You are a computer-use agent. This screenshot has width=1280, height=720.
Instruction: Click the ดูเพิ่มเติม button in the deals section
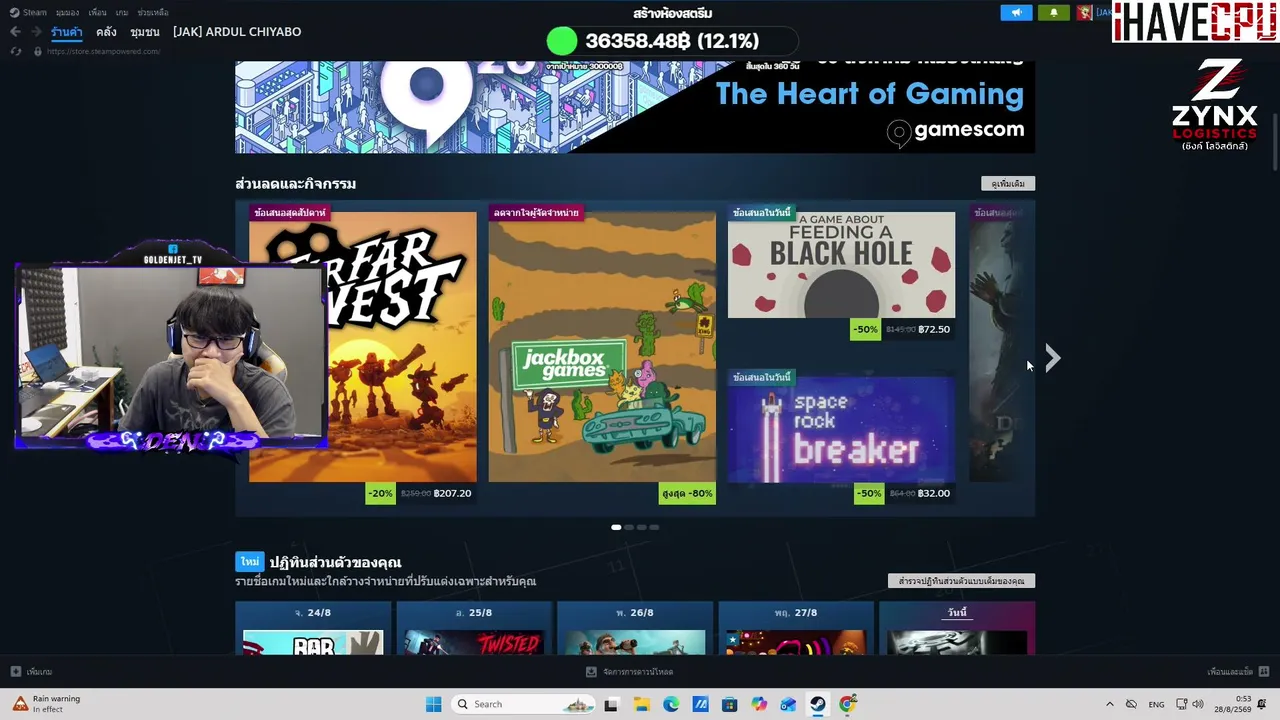click(1008, 184)
